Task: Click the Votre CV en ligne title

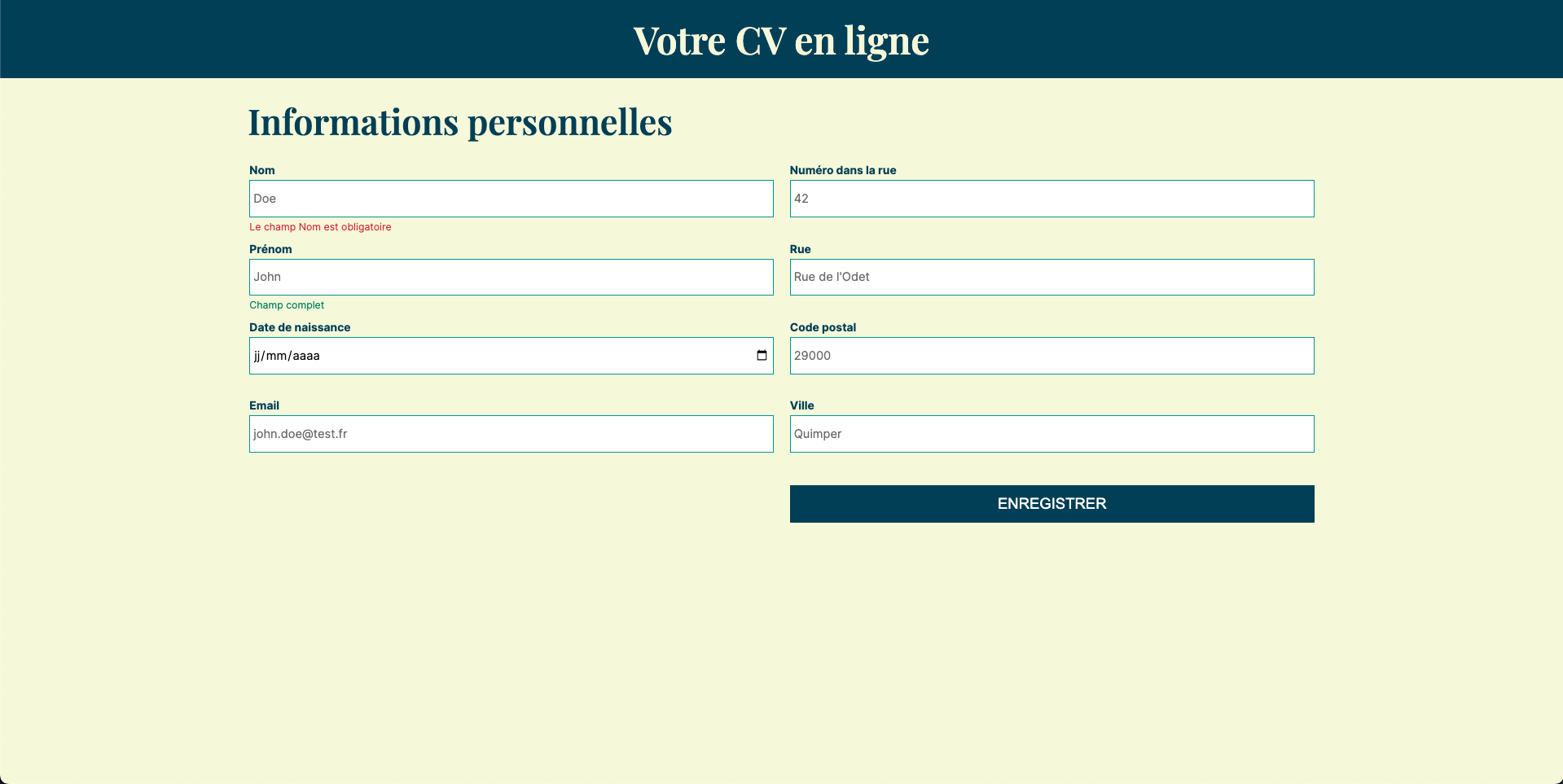Action: tap(781, 41)
